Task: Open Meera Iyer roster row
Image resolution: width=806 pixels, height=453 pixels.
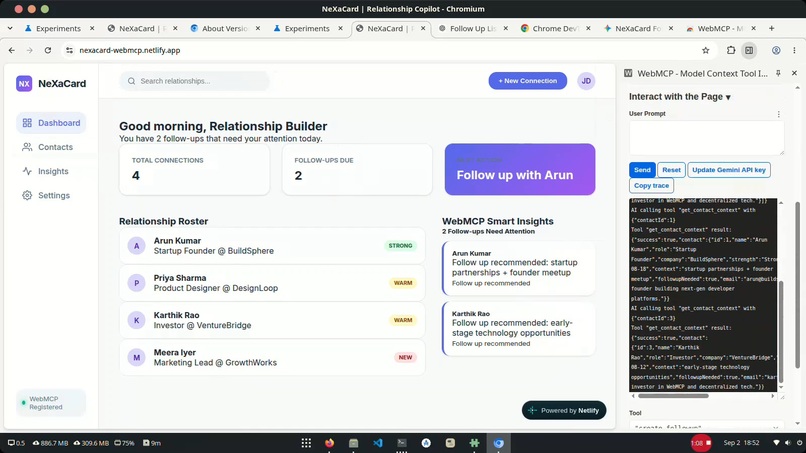Action: (x=272, y=357)
